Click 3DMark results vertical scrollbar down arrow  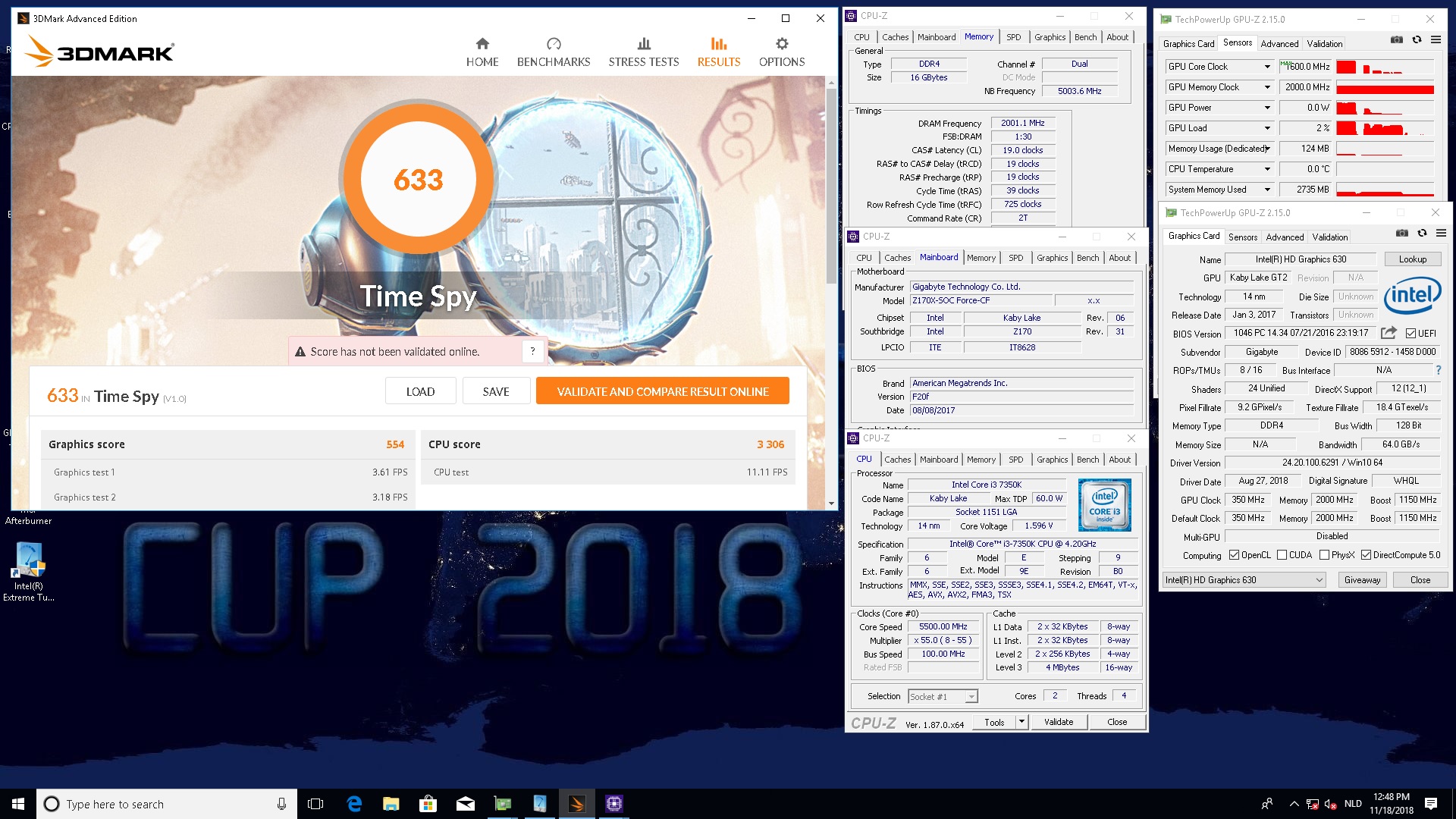[831, 504]
